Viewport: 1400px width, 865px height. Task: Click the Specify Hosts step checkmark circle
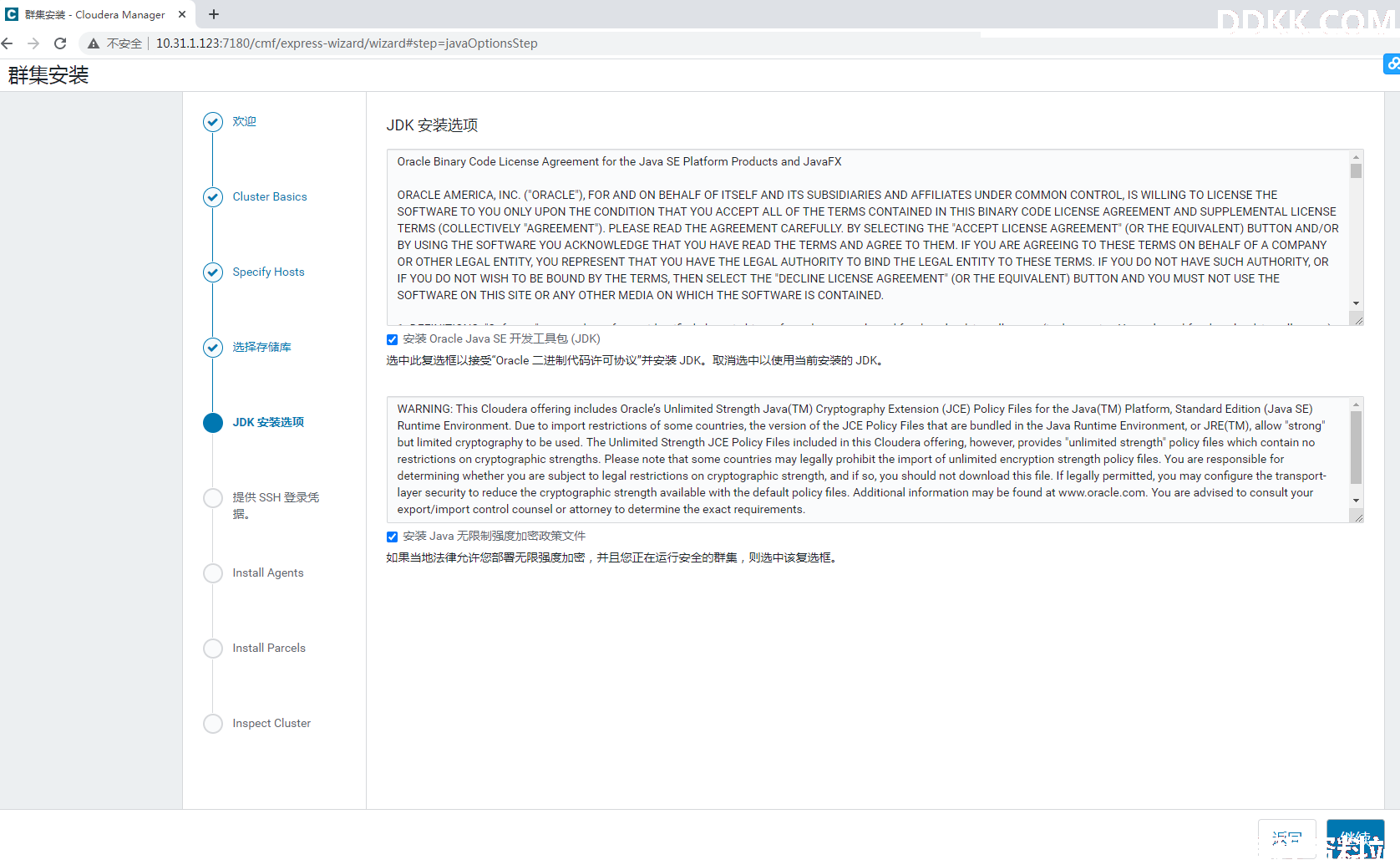pyautogui.click(x=213, y=272)
